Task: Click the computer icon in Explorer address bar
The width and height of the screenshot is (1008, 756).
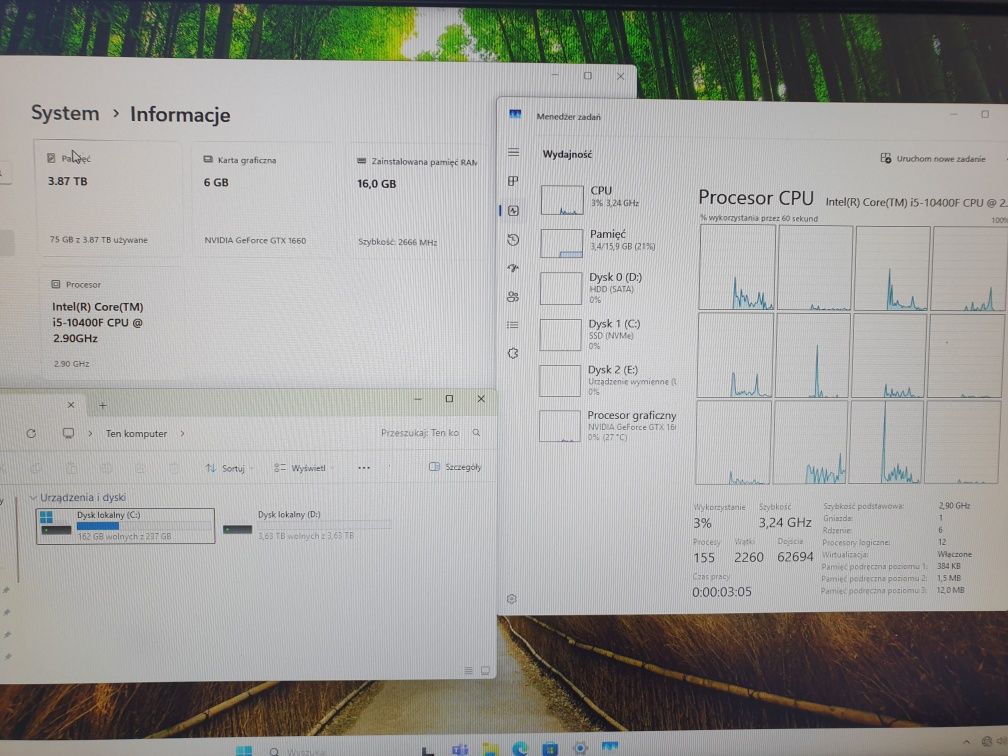Action: (68, 433)
